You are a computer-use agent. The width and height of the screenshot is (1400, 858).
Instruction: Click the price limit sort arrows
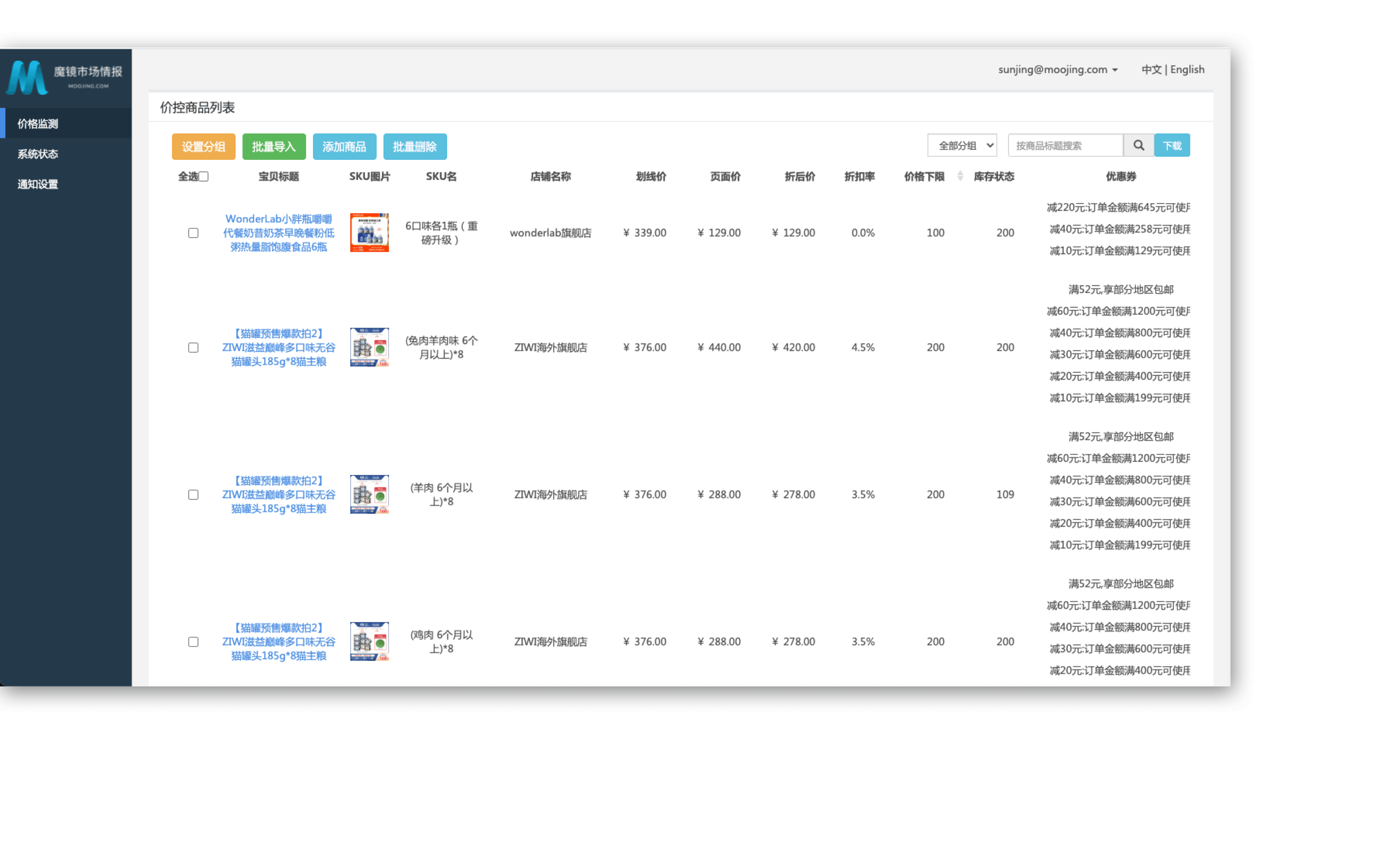click(960, 176)
